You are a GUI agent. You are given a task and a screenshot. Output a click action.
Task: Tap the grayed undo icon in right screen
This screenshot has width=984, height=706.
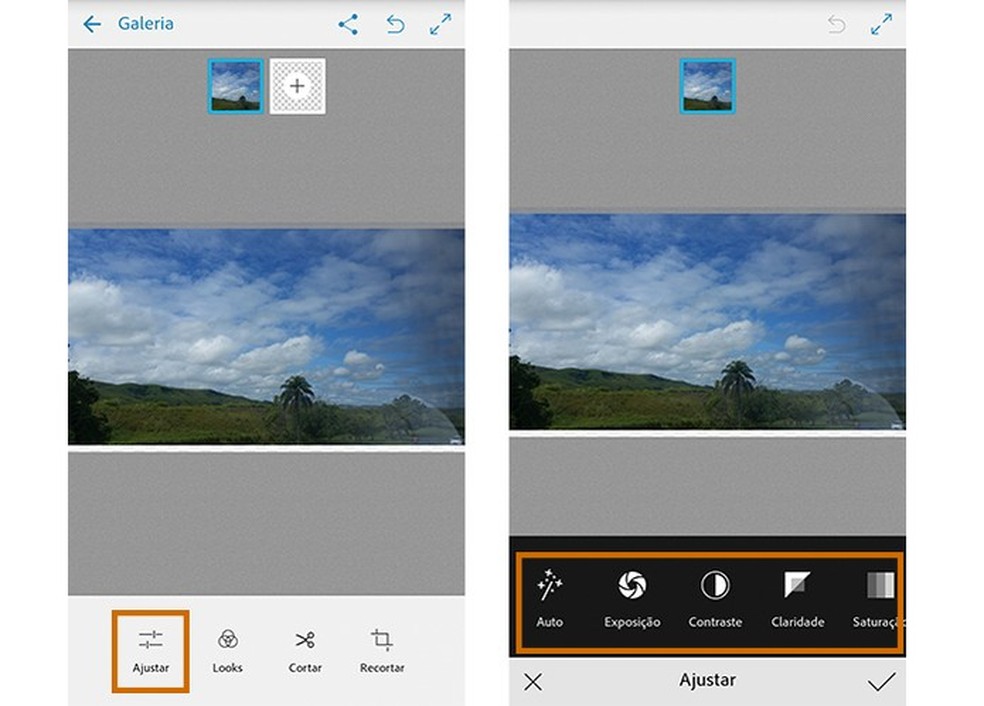pyautogui.click(x=837, y=24)
